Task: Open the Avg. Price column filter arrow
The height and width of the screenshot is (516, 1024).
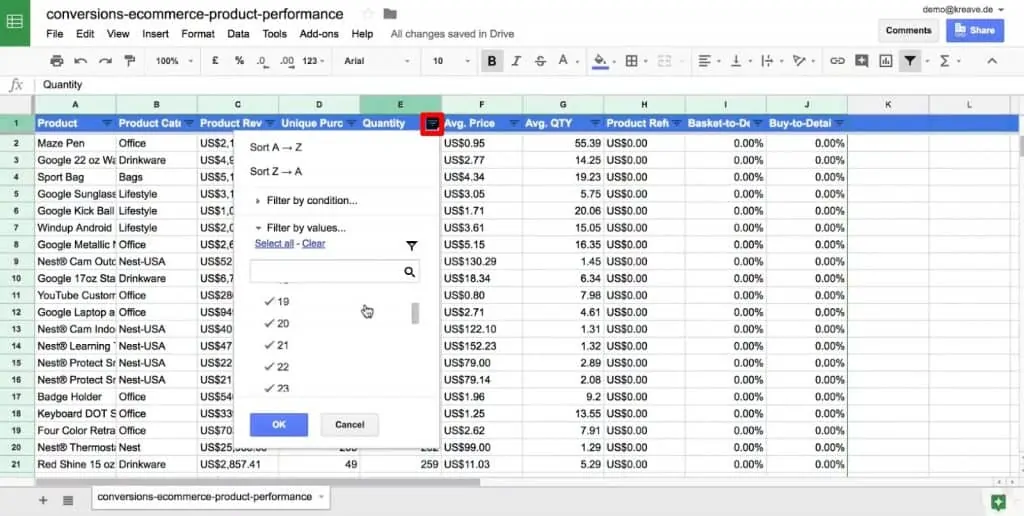Action: [513, 123]
